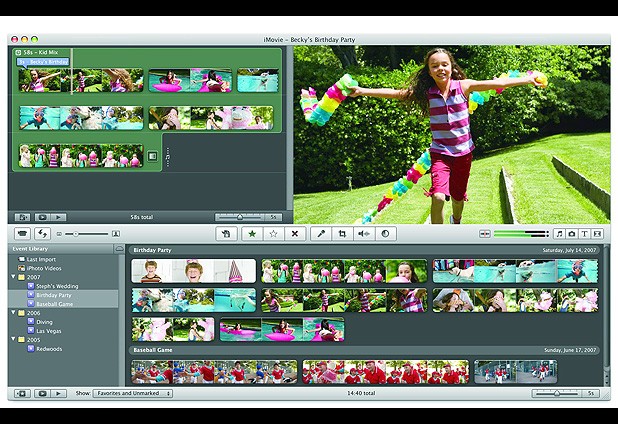Click the small thumbnail size icon
Screen dimensions: 618x424
point(59,234)
